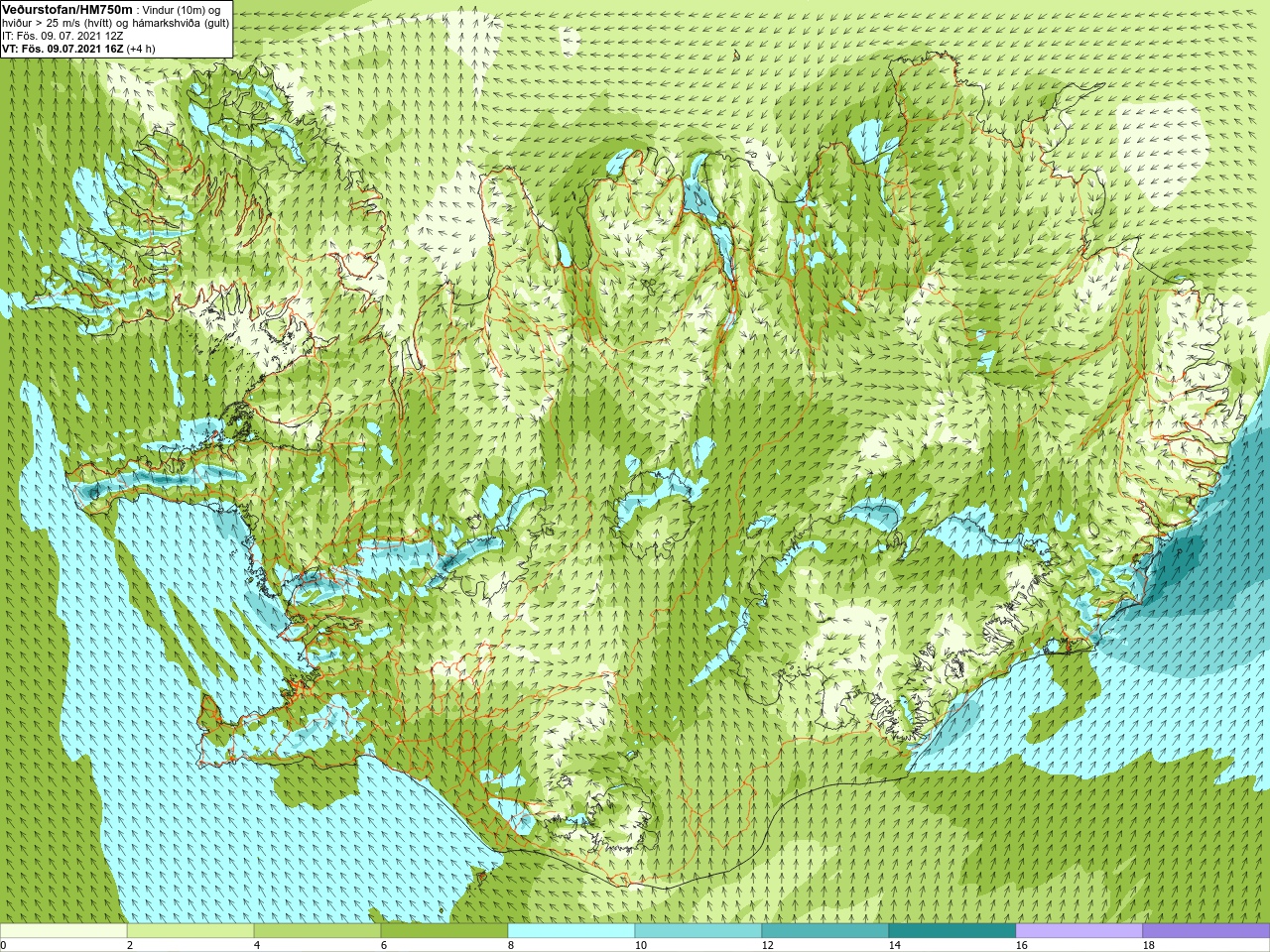The image size is (1270, 952).
Task: Click the dark teal 14–16 scale swatch
Action: pos(952,930)
